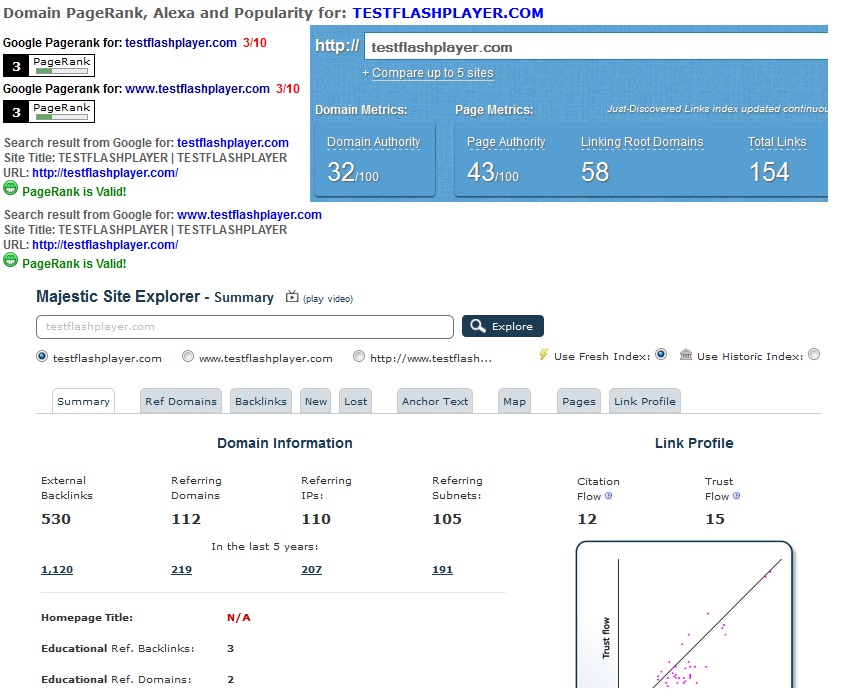Open the Link Profile tab
Screen dimensions: 846x700
(645, 401)
